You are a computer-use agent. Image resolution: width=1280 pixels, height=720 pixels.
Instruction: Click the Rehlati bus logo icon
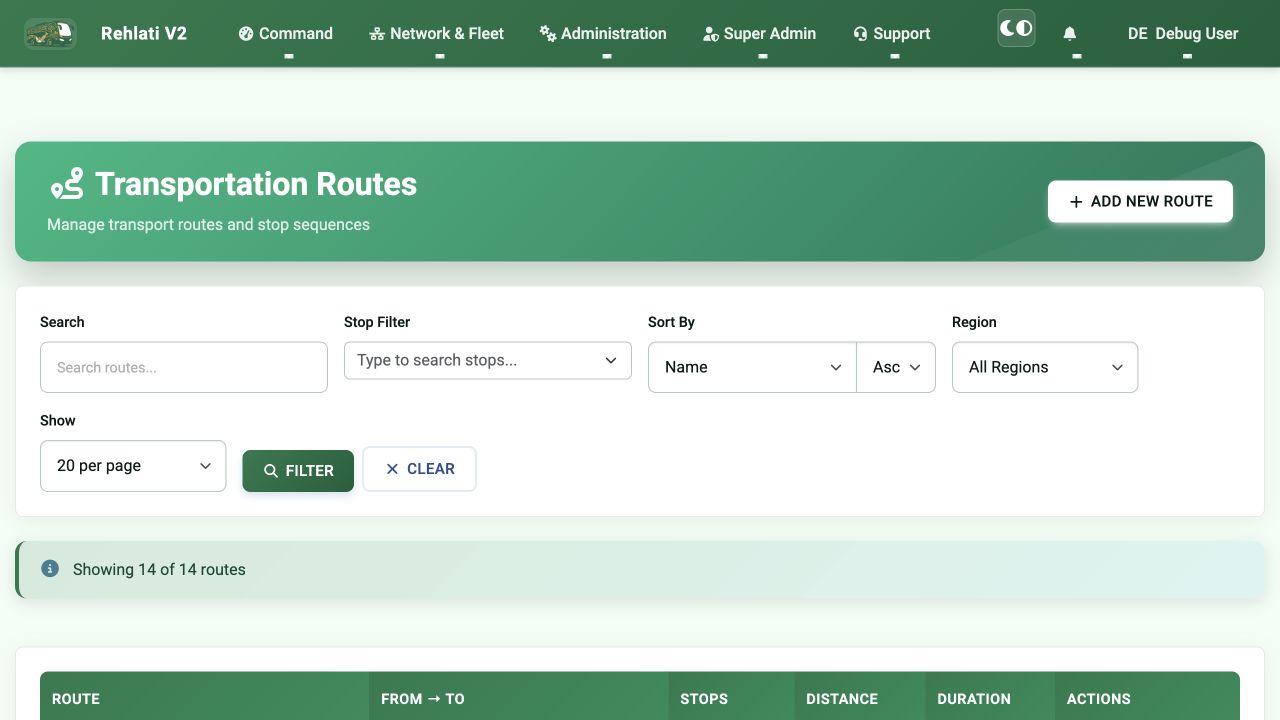click(x=50, y=33)
